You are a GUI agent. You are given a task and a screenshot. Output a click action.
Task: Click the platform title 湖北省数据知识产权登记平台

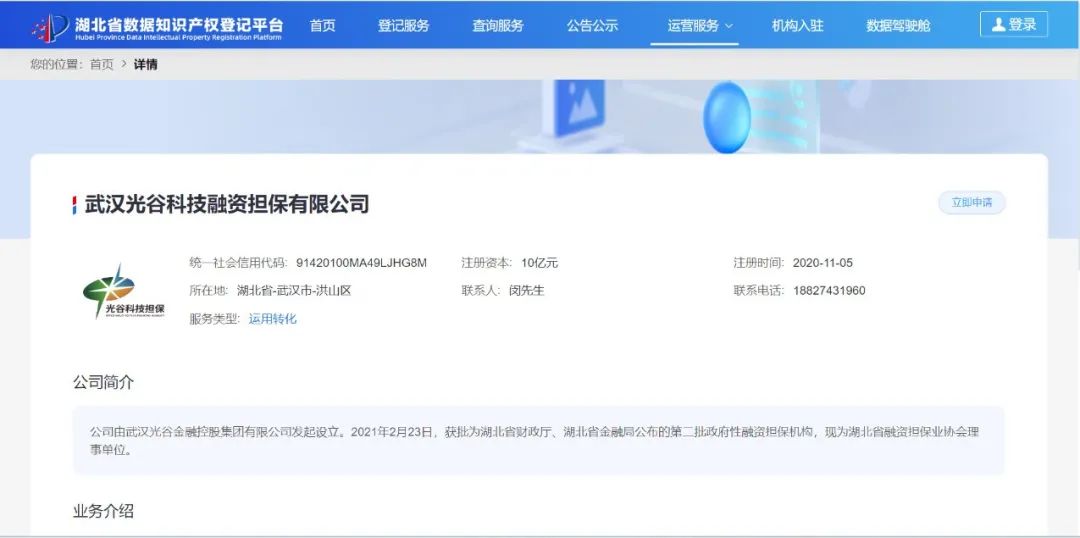pos(178,25)
